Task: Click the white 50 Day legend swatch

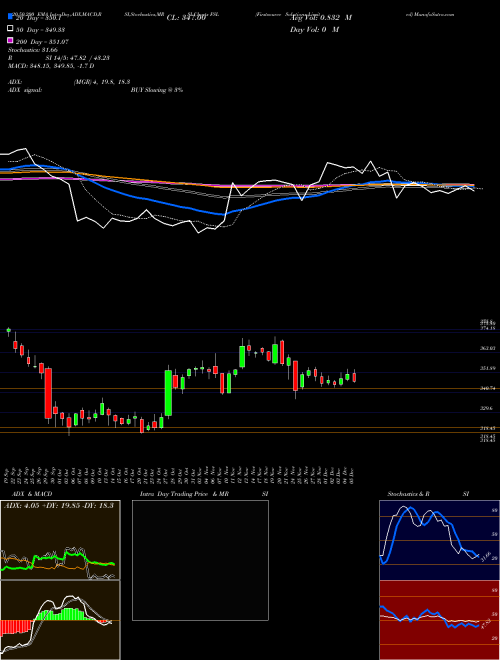Action: (x=10, y=29)
